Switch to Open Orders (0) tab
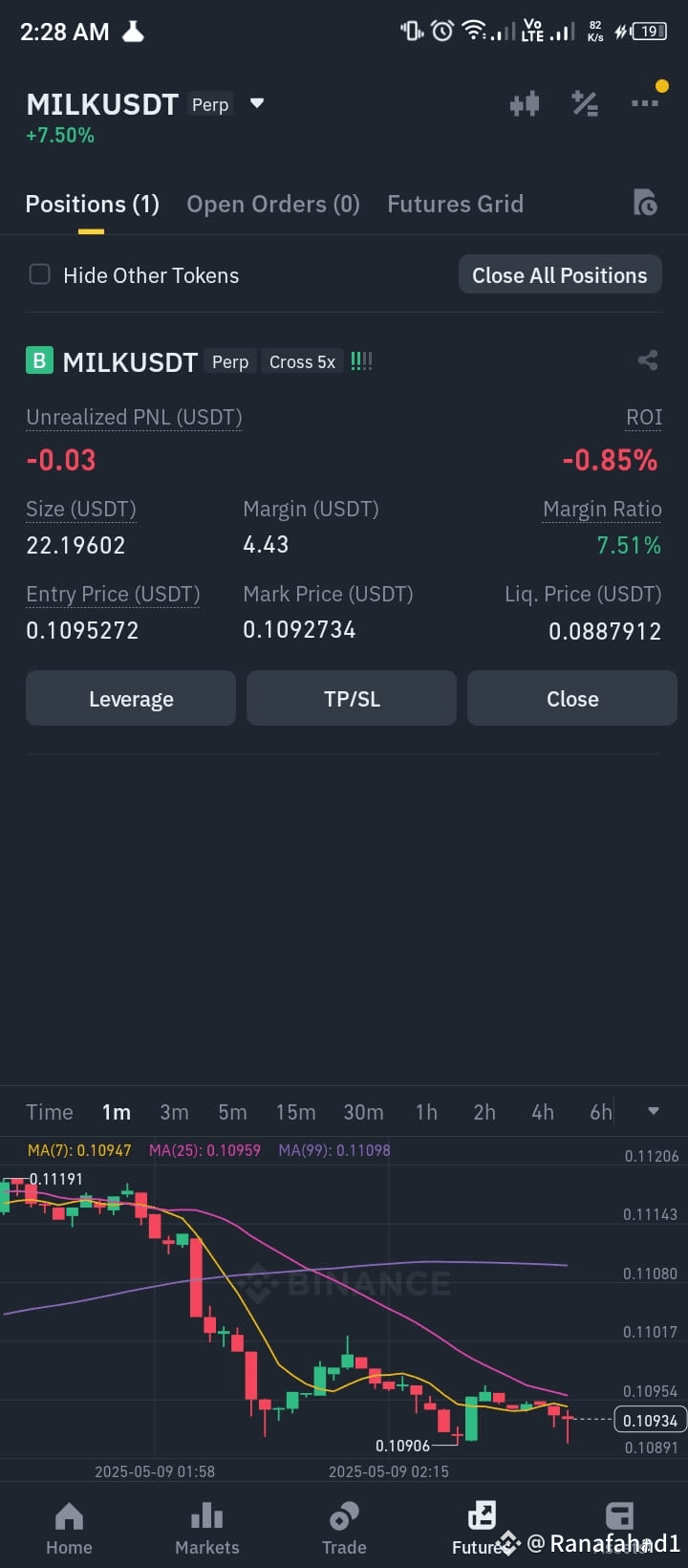688x1568 pixels. tap(273, 204)
